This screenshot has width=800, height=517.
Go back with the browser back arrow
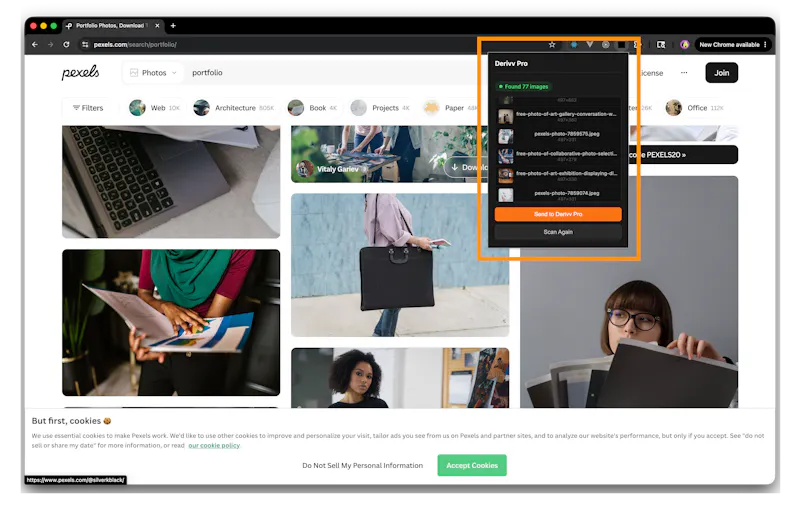pyautogui.click(x=35, y=44)
